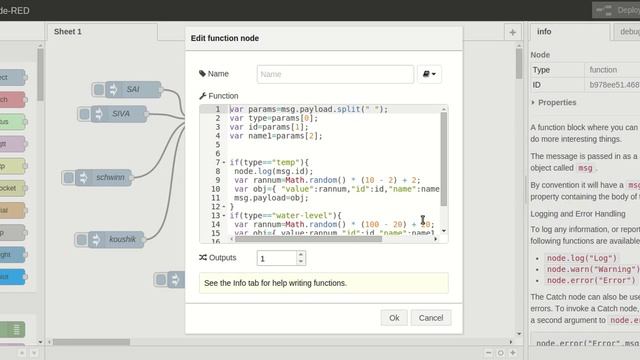This screenshot has width=640, height=360.
Task: Collapse the code fold at line 7
Action: pos(224,162)
